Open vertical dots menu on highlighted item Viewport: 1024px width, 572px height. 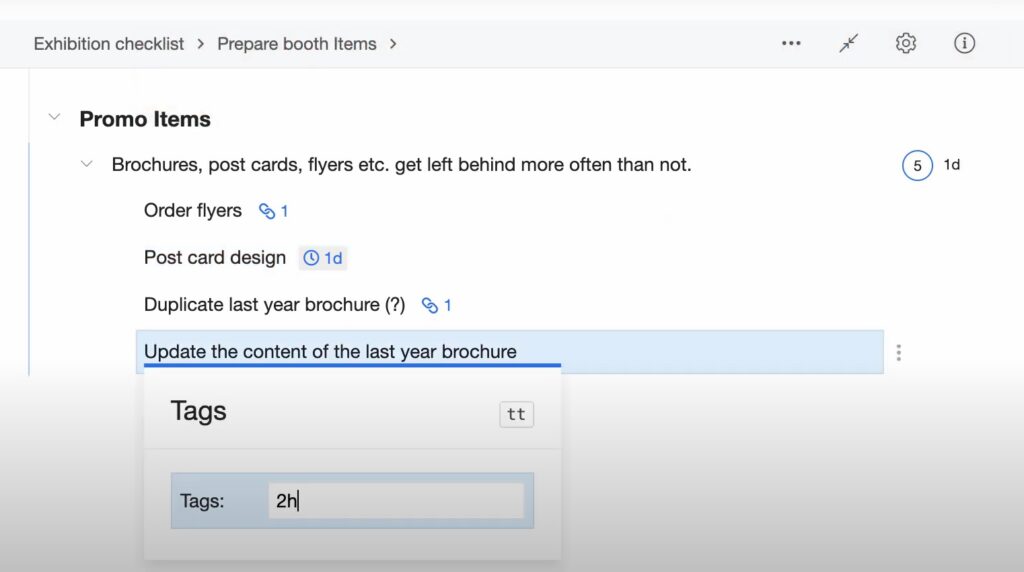click(x=899, y=352)
